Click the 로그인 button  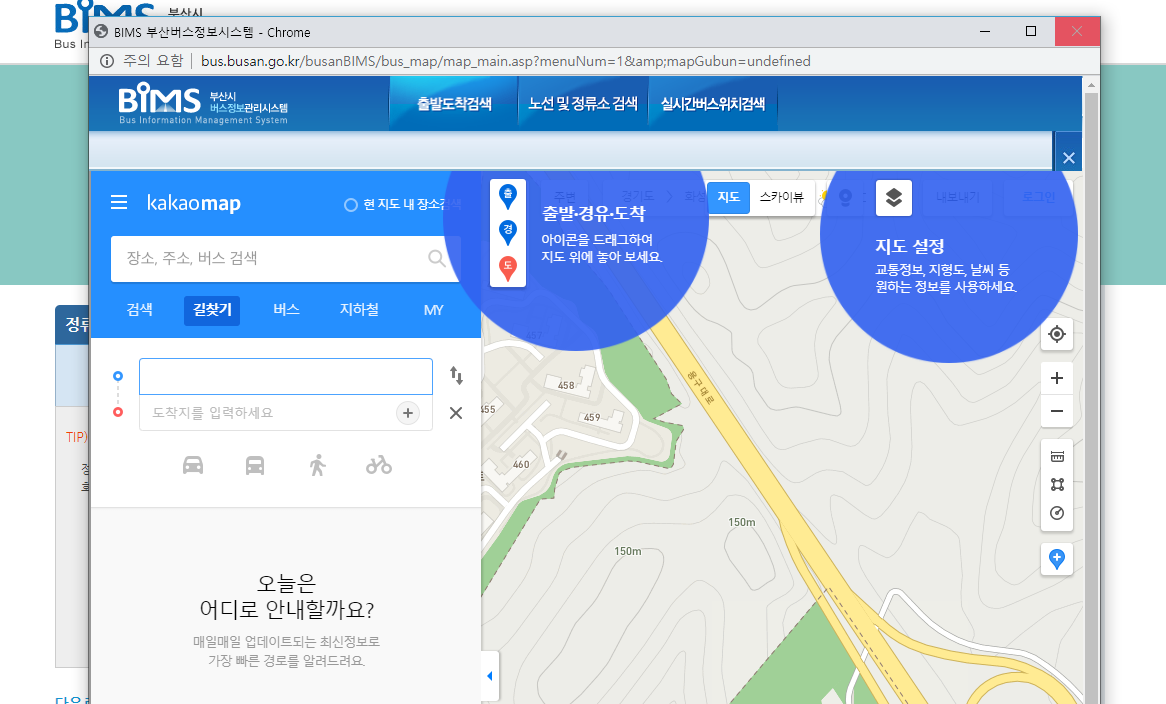click(1039, 197)
